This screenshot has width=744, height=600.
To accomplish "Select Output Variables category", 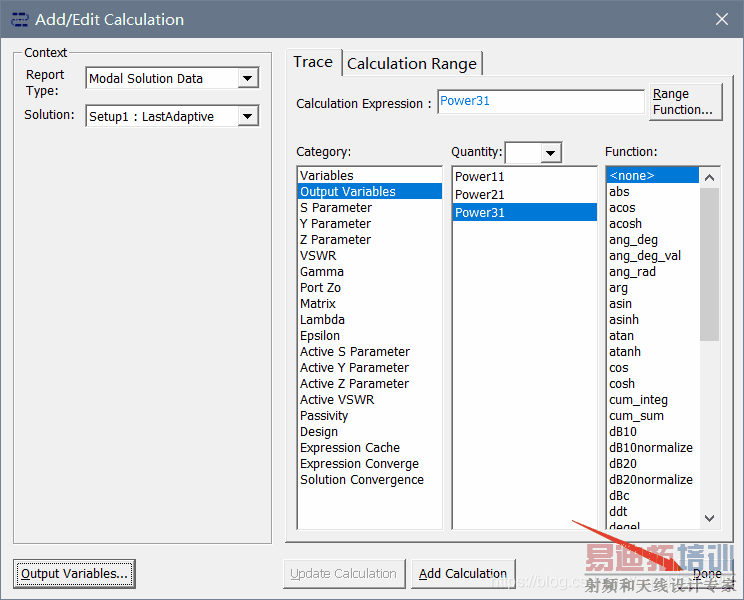I will click(370, 192).
